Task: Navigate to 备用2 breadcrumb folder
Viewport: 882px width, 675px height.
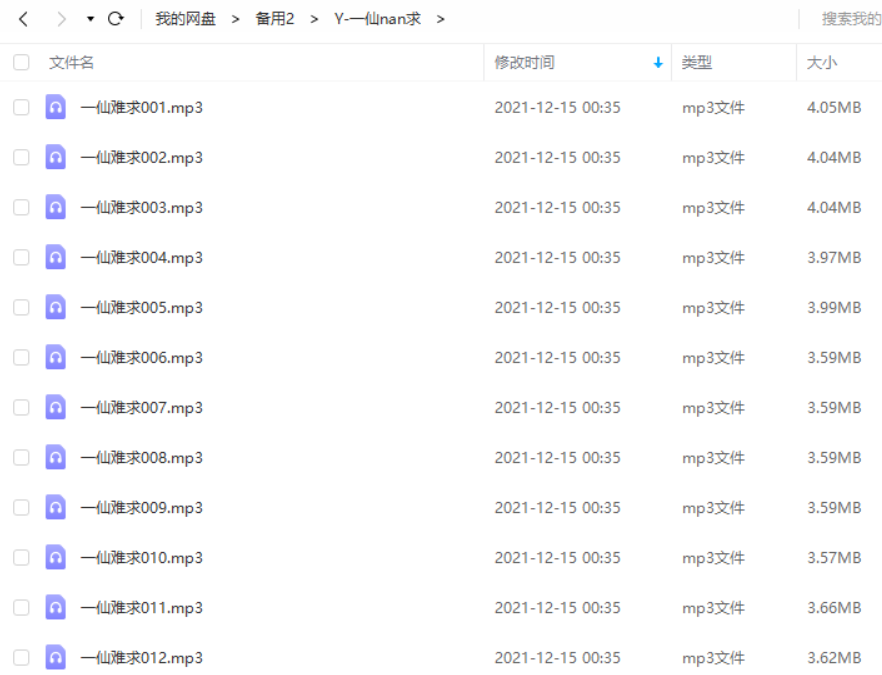Action: [x=274, y=19]
